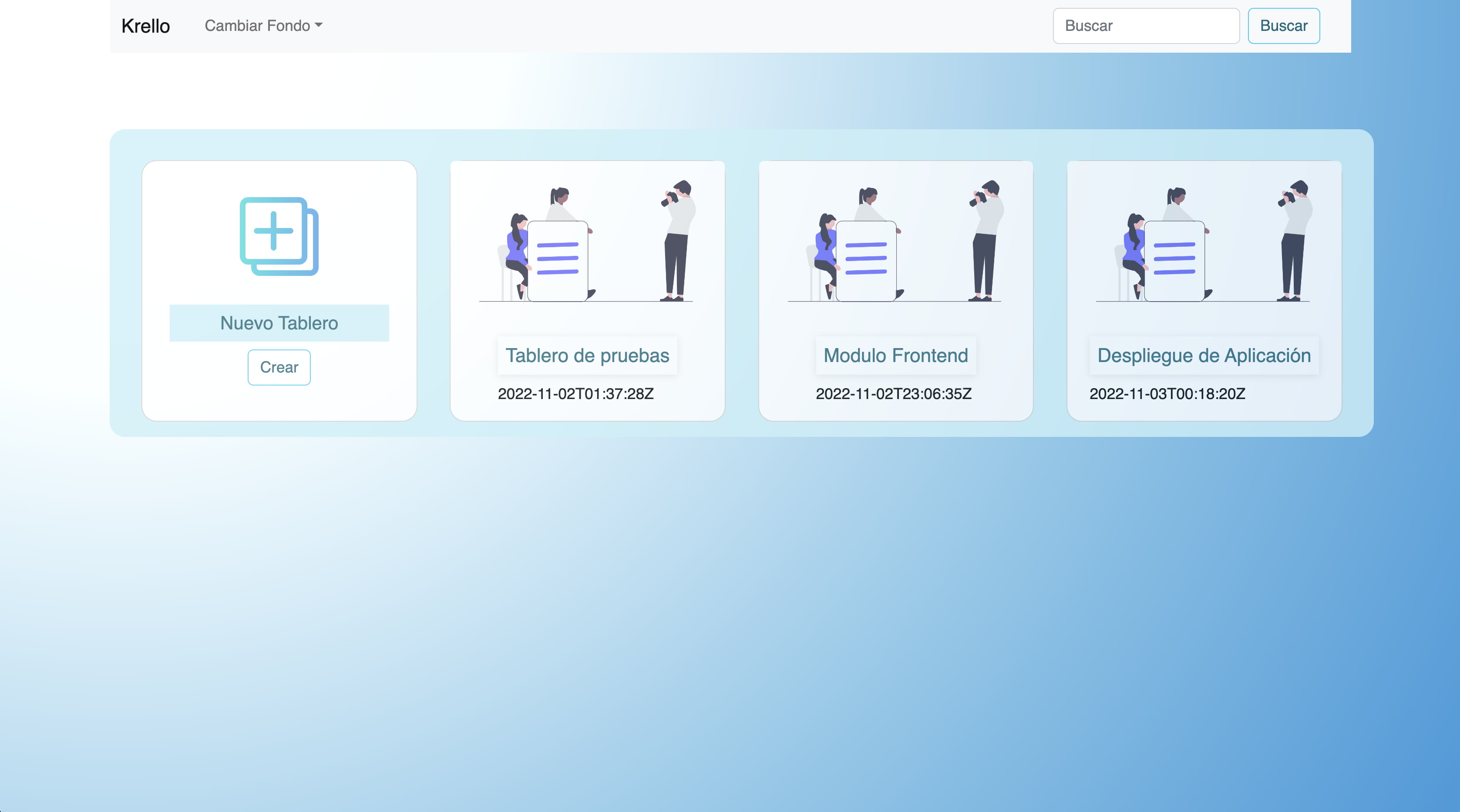Click the Despliegue de Aplicación illustration thumbnail
The height and width of the screenshot is (812, 1460).
click(x=1203, y=241)
